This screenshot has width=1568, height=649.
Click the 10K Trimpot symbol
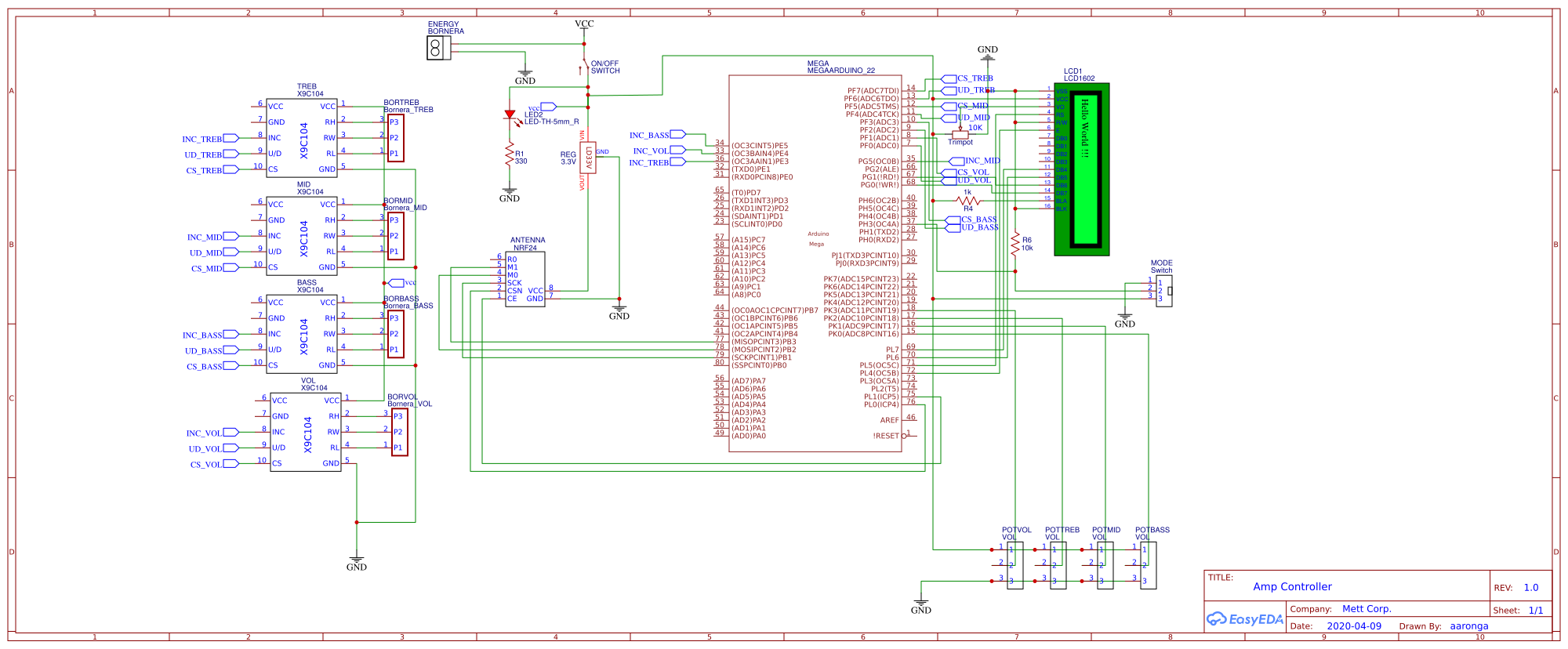pyautogui.click(x=960, y=135)
